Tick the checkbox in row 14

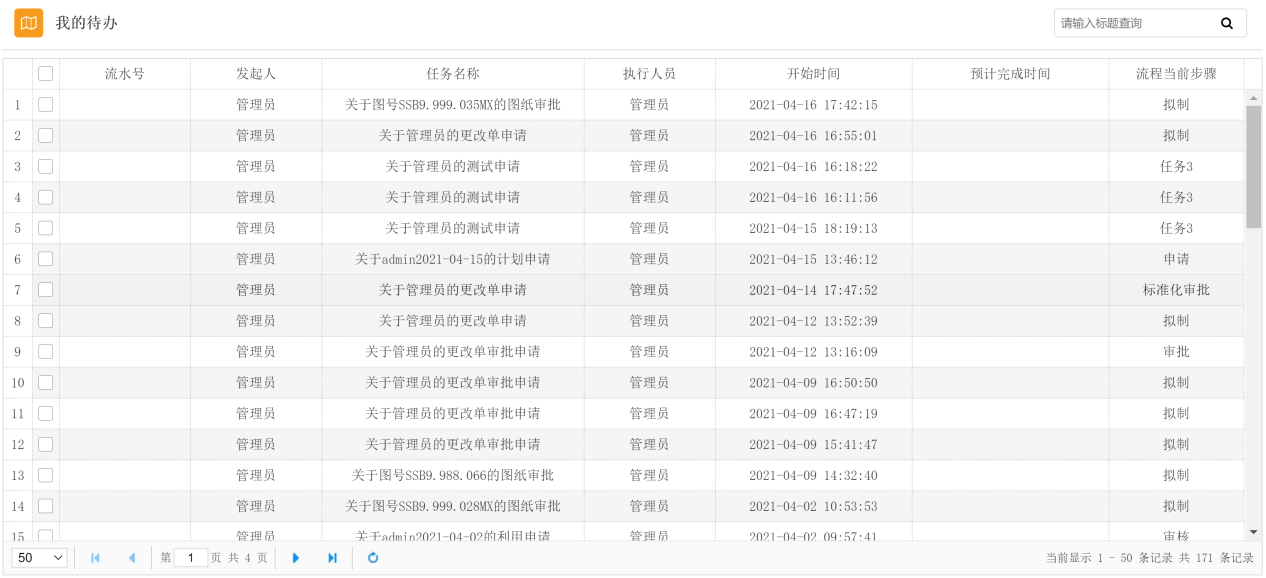coord(46,506)
